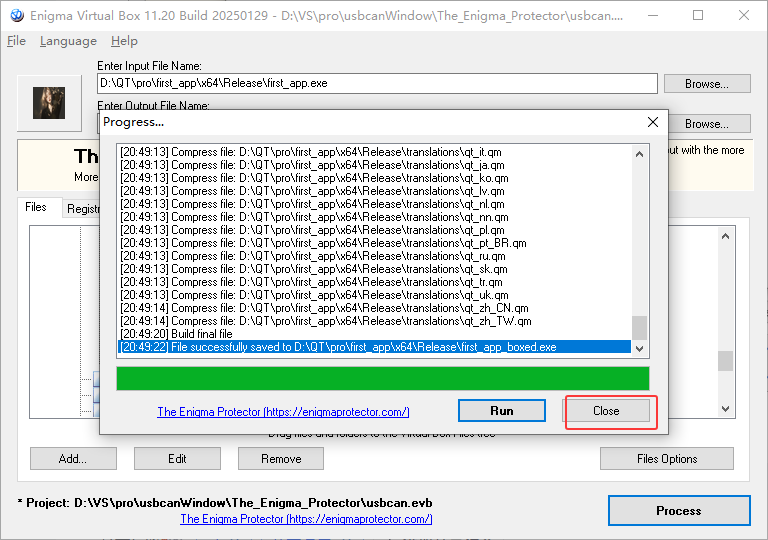
Task: Select the 'Build final file' log line
Action: pos(375,334)
